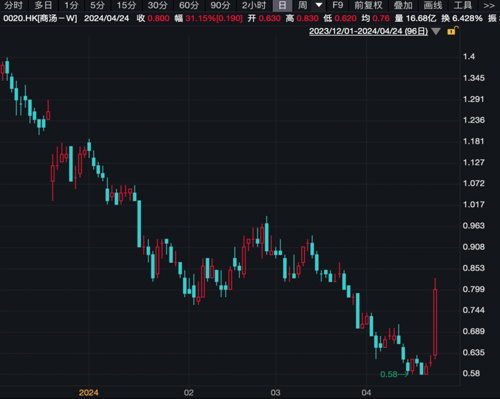Screen dimensions: 500x399
Task: Click the lock icon beside date range
Action: (452, 31)
